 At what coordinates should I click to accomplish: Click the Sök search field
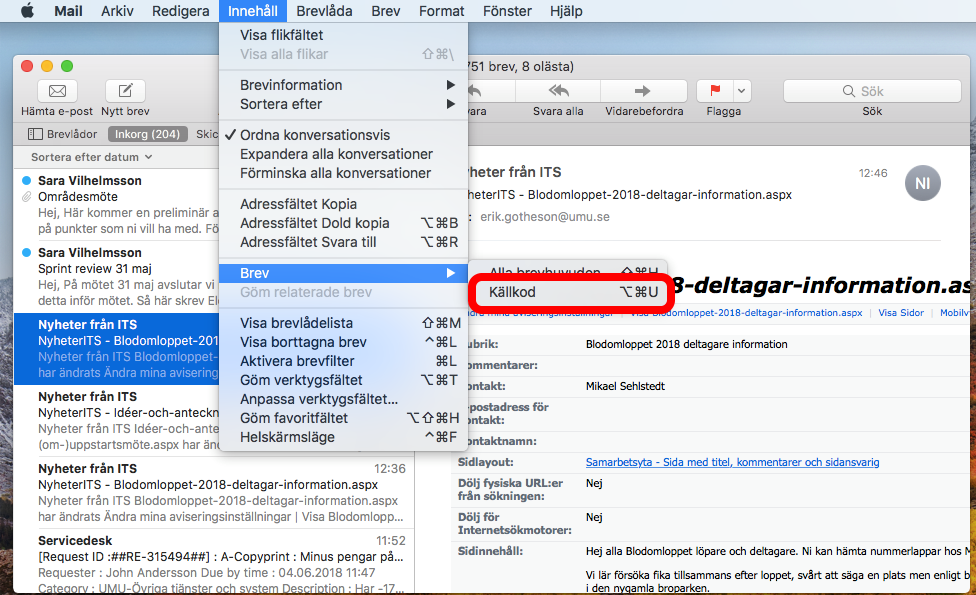(x=872, y=91)
